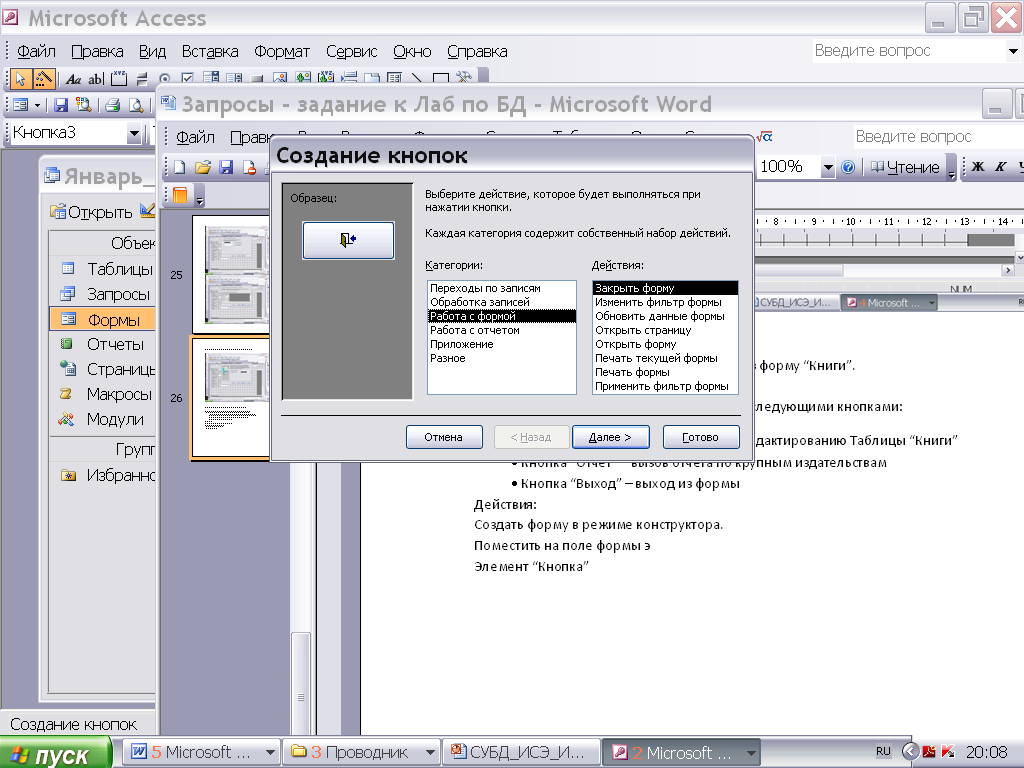
Task: Select Отчеты in Access objects list
Action: point(104,344)
